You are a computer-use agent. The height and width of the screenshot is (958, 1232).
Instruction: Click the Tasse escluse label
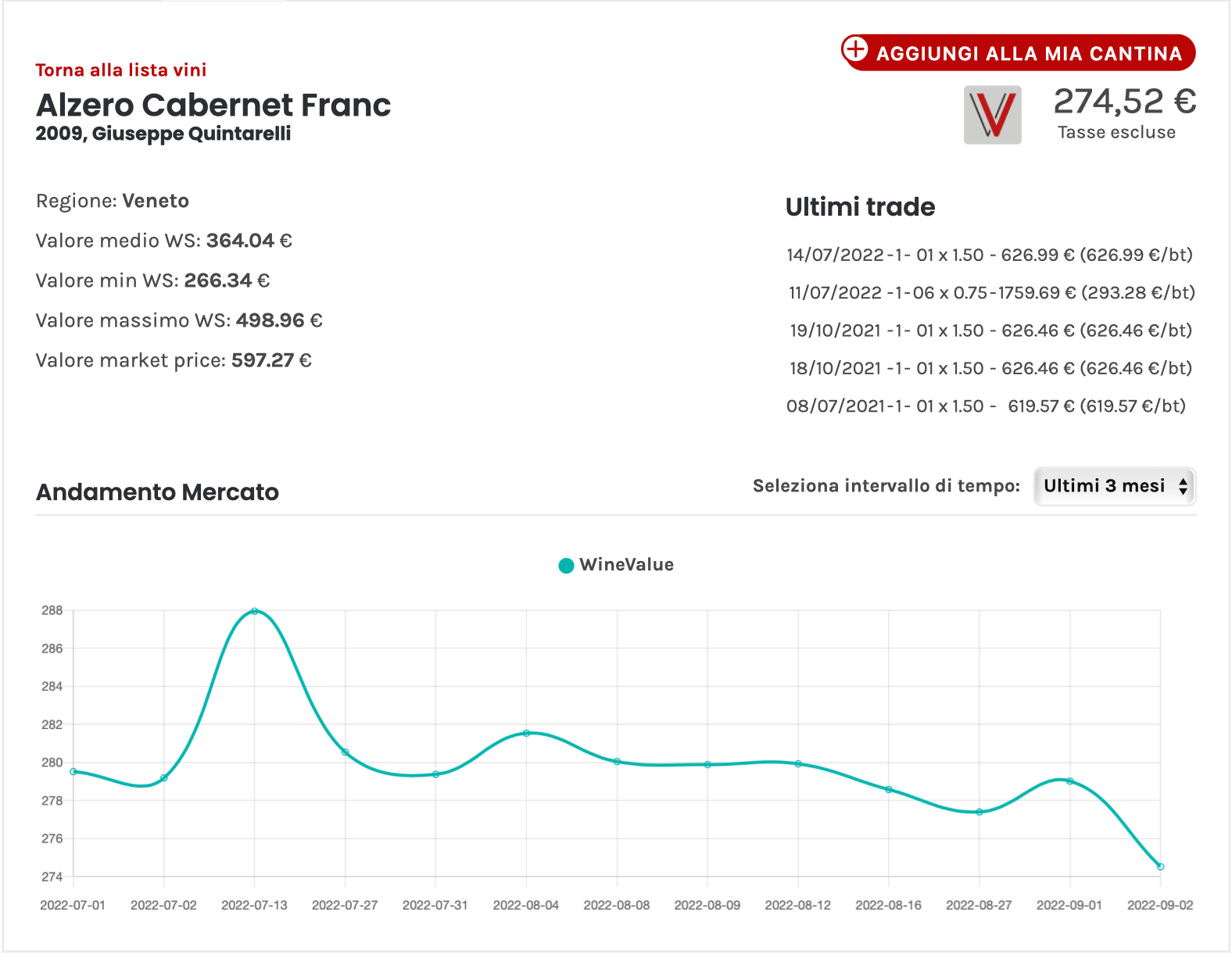[1116, 133]
